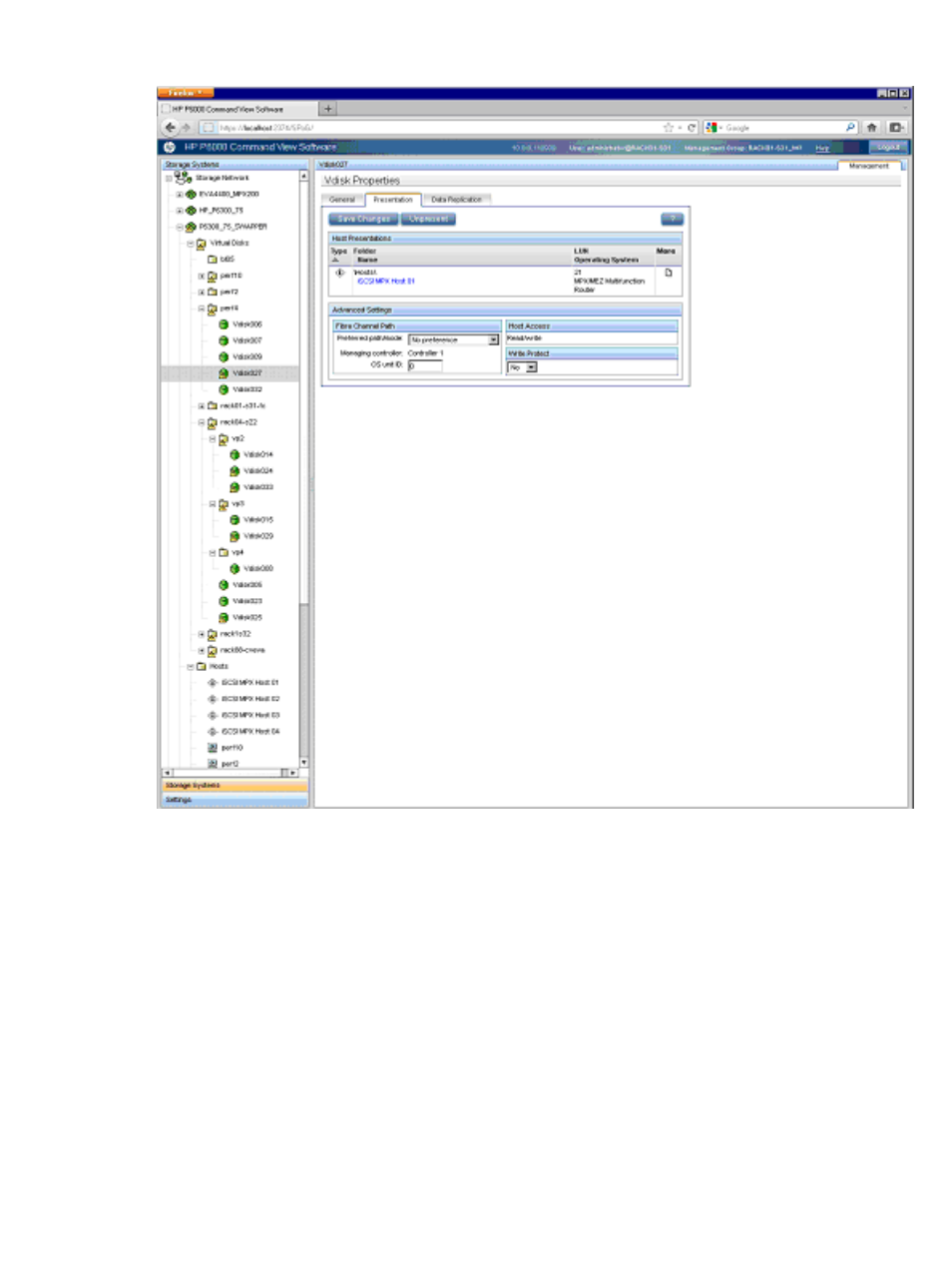Screen dimensions: 952x1268
Task: Click the Logout button
Action: click(888, 147)
